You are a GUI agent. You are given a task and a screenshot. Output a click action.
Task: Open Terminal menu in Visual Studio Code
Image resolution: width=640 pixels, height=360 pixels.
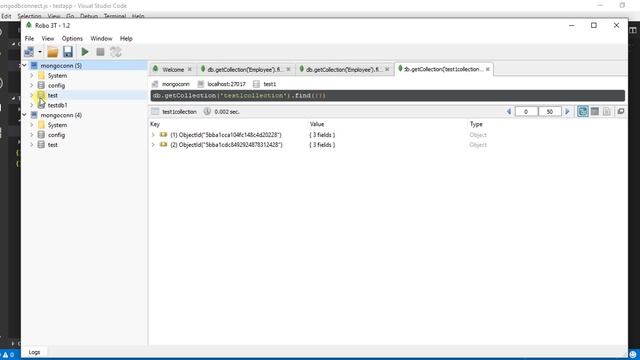tap(115, 16)
